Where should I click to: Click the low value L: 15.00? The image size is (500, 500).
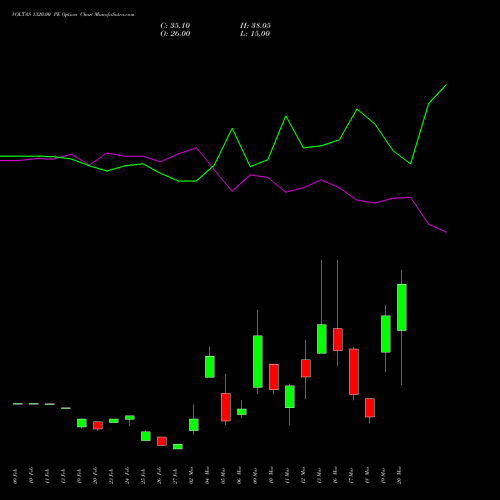[255, 34]
